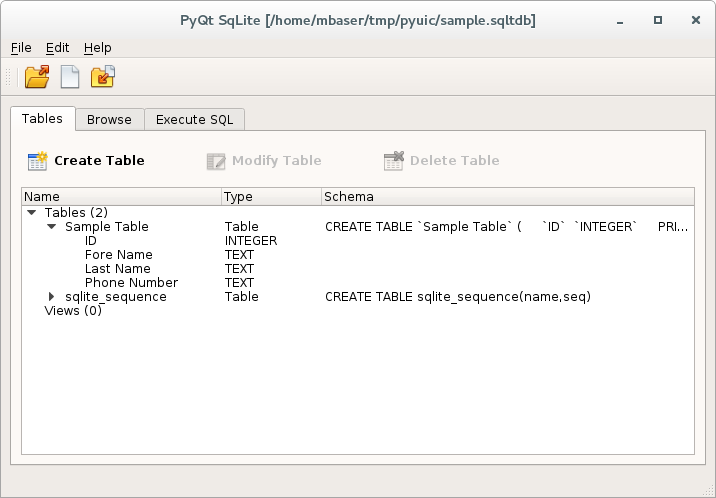The image size is (716, 498).
Task: Click the Create Table button label
Action: [x=100, y=161]
